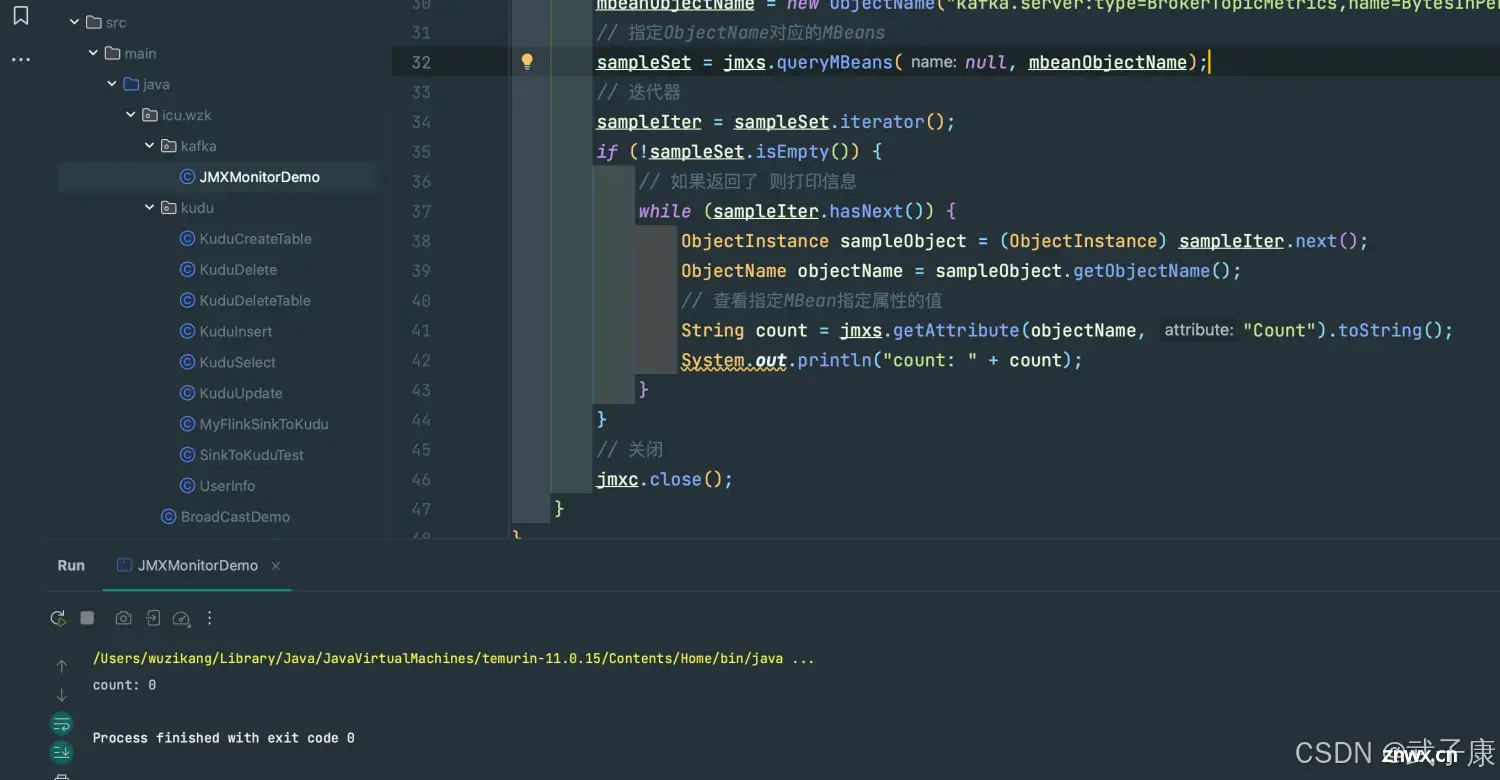This screenshot has height=780, width=1500.
Task: Select the icu.wzk package
Action: coord(187,115)
